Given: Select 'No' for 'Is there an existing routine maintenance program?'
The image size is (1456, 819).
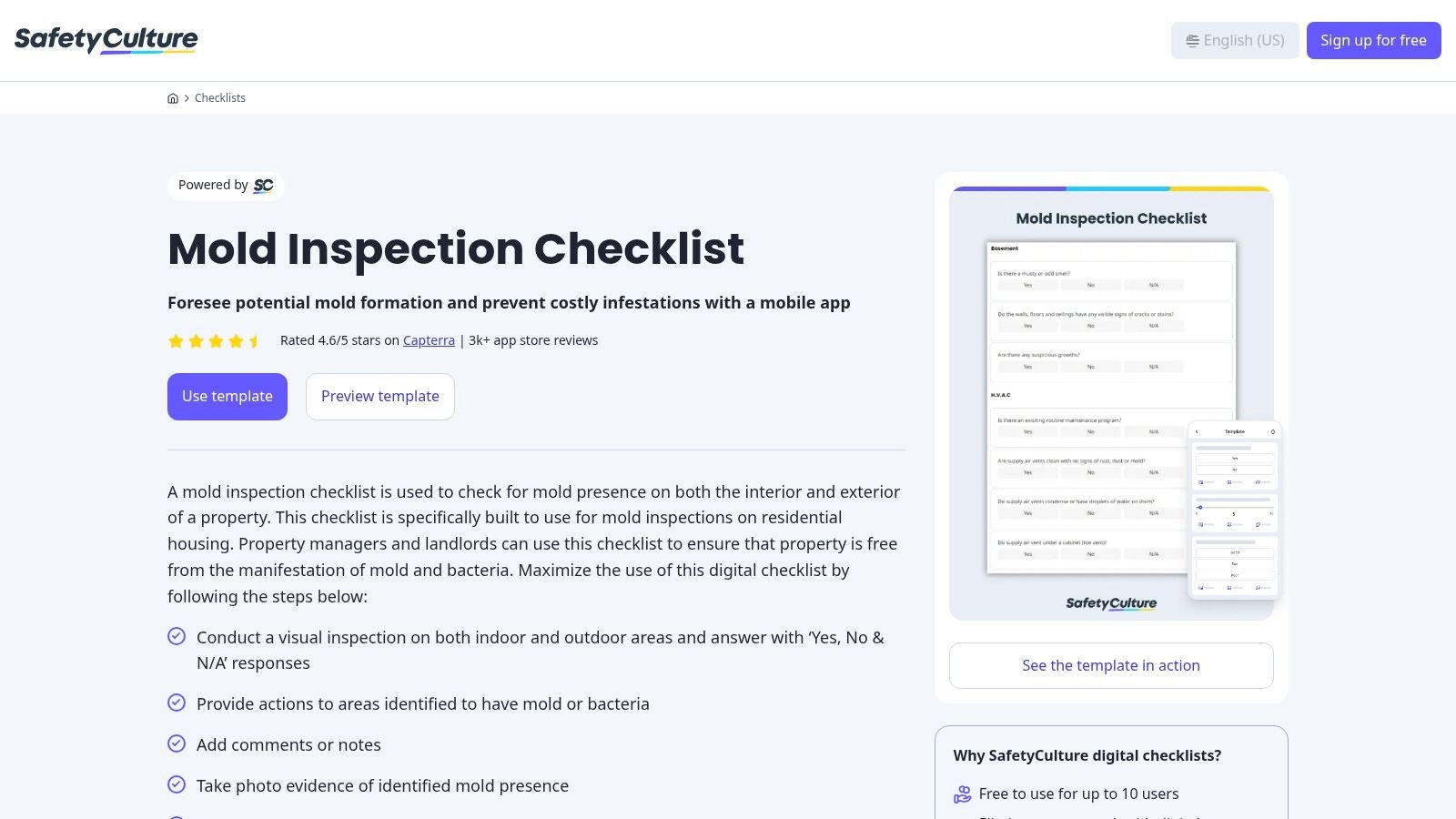Looking at the screenshot, I should click(x=1091, y=431).
